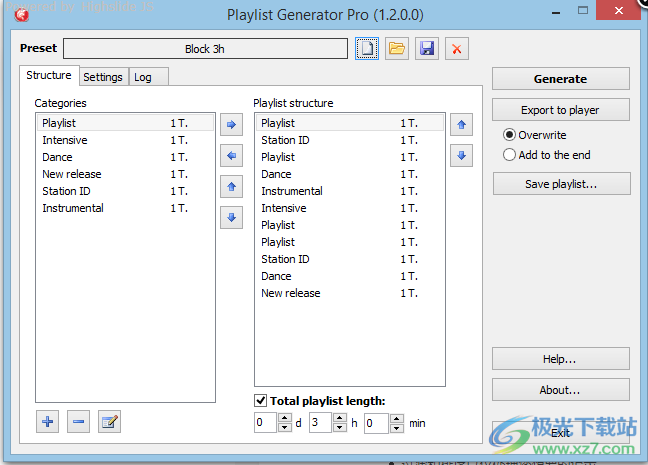Select the Add to the end option

point(509,155)
